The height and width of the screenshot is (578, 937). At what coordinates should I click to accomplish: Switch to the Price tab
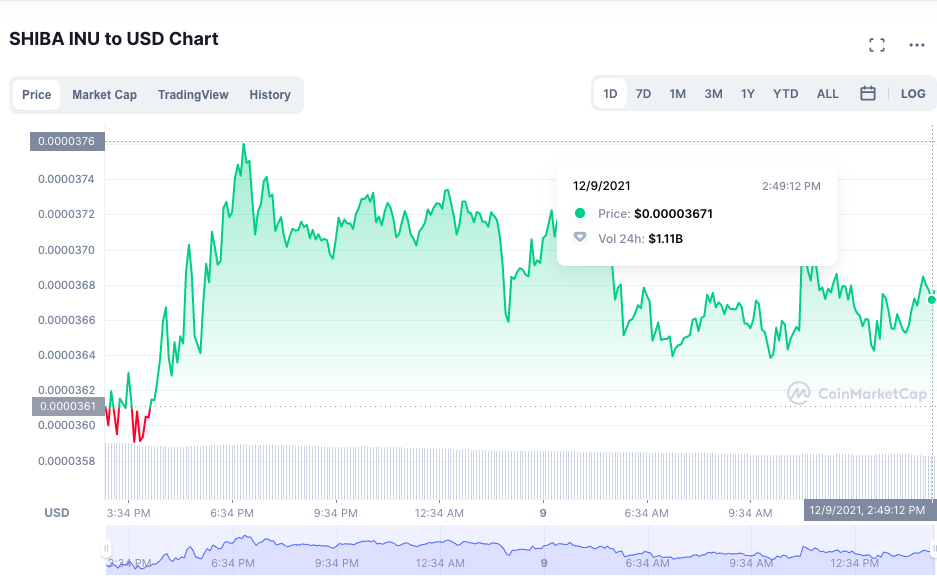tap(36, 94)
